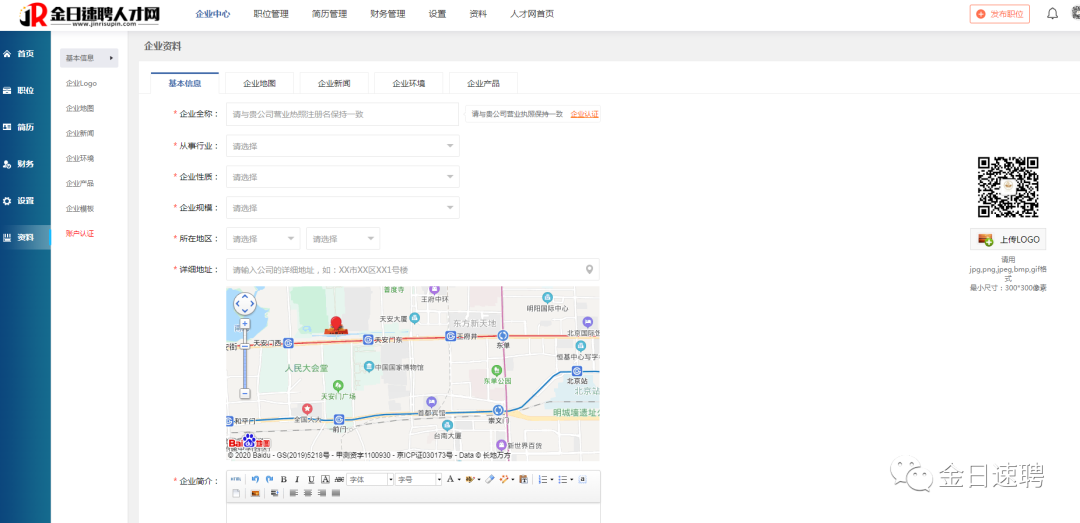Screen dimensions: 1080x523
Task: Open 职位管理 in top navigation
Action: 271,14
